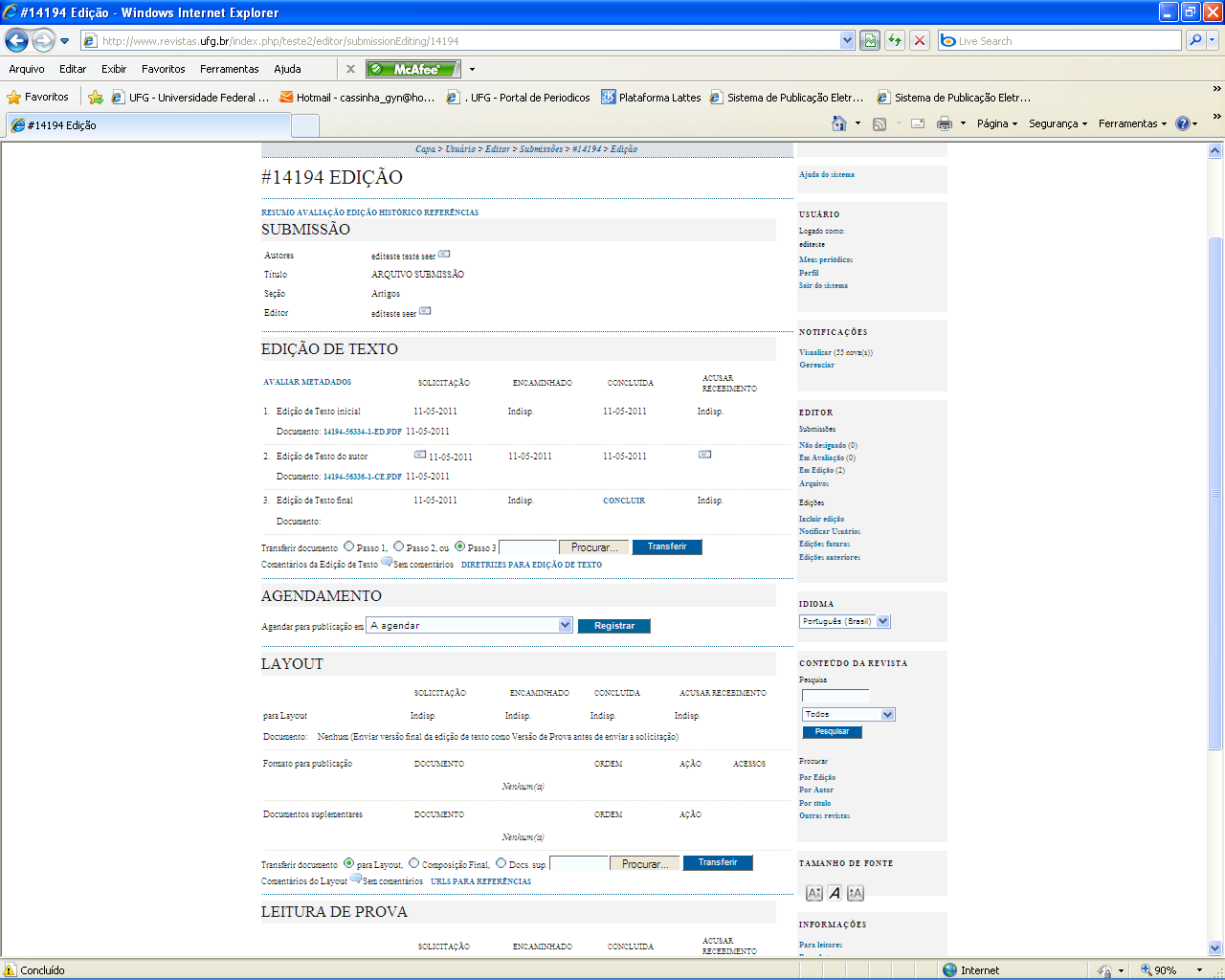Expand the Segurança command menu
Image resolution: width=1225 pixels, height=980 pixels.
pyautogui.click(x=1058, y=123)
